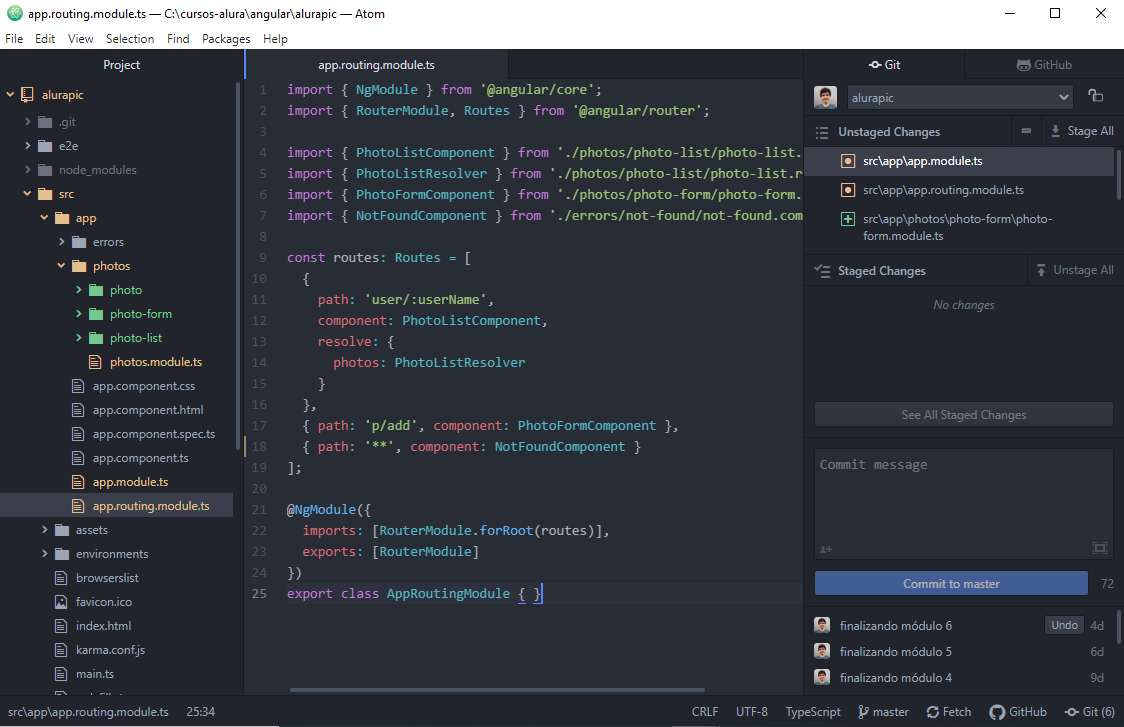1124x727 pixels.
Task: Click the discard-all dash icon next to Stage All
Action: click(x=1027, y=130)
